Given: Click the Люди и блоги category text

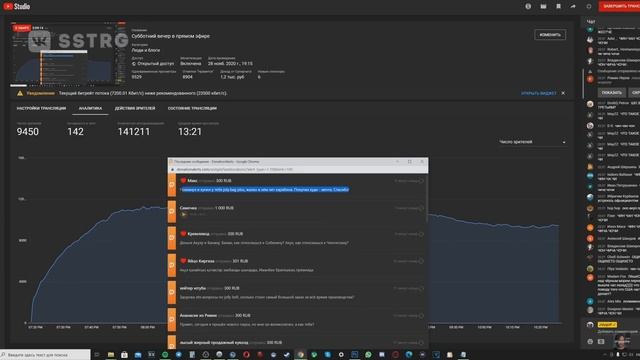Looking at the screenshot, I should [146, 50].
